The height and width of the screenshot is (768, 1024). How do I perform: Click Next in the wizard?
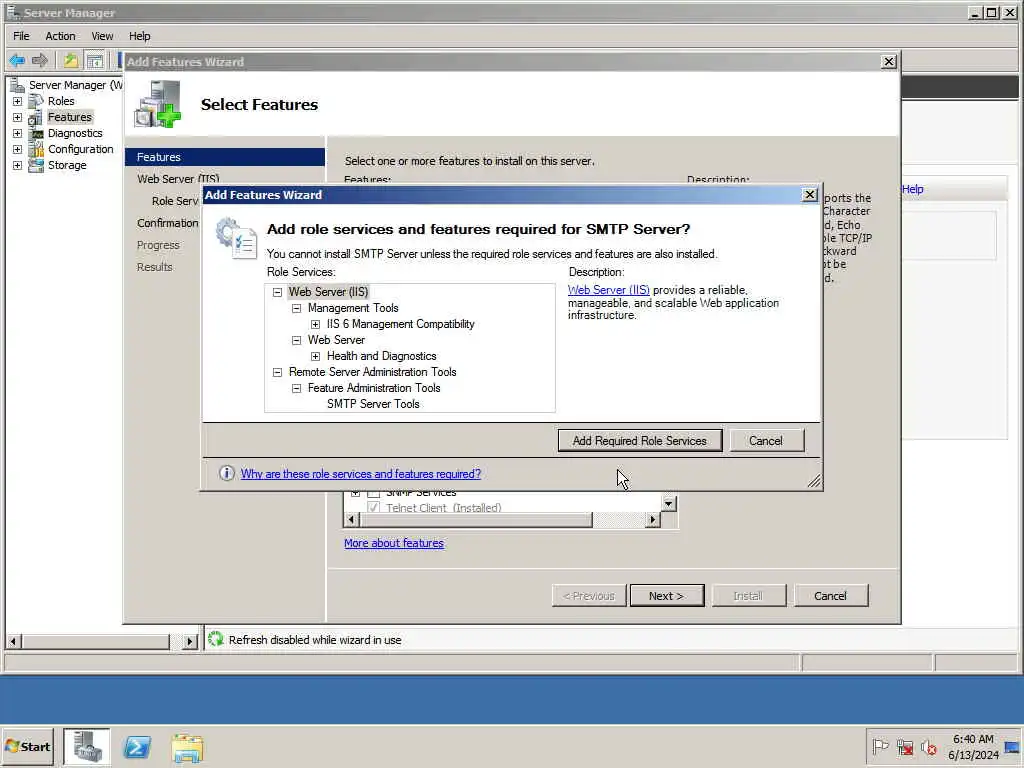(667, 596)
